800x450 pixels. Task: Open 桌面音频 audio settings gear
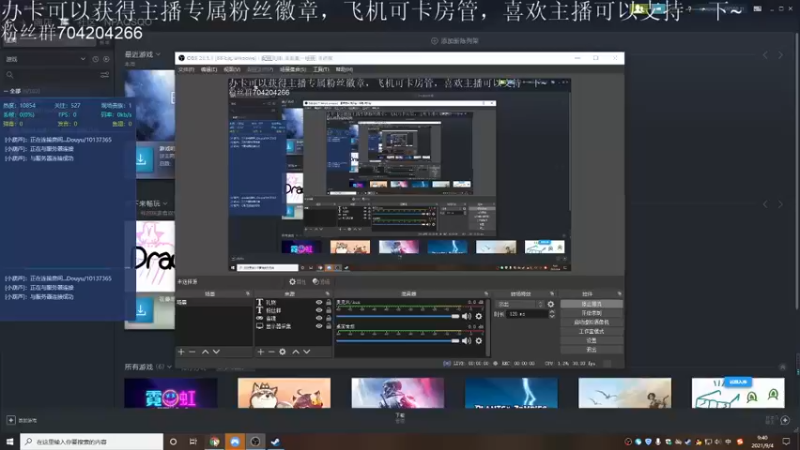479,341
